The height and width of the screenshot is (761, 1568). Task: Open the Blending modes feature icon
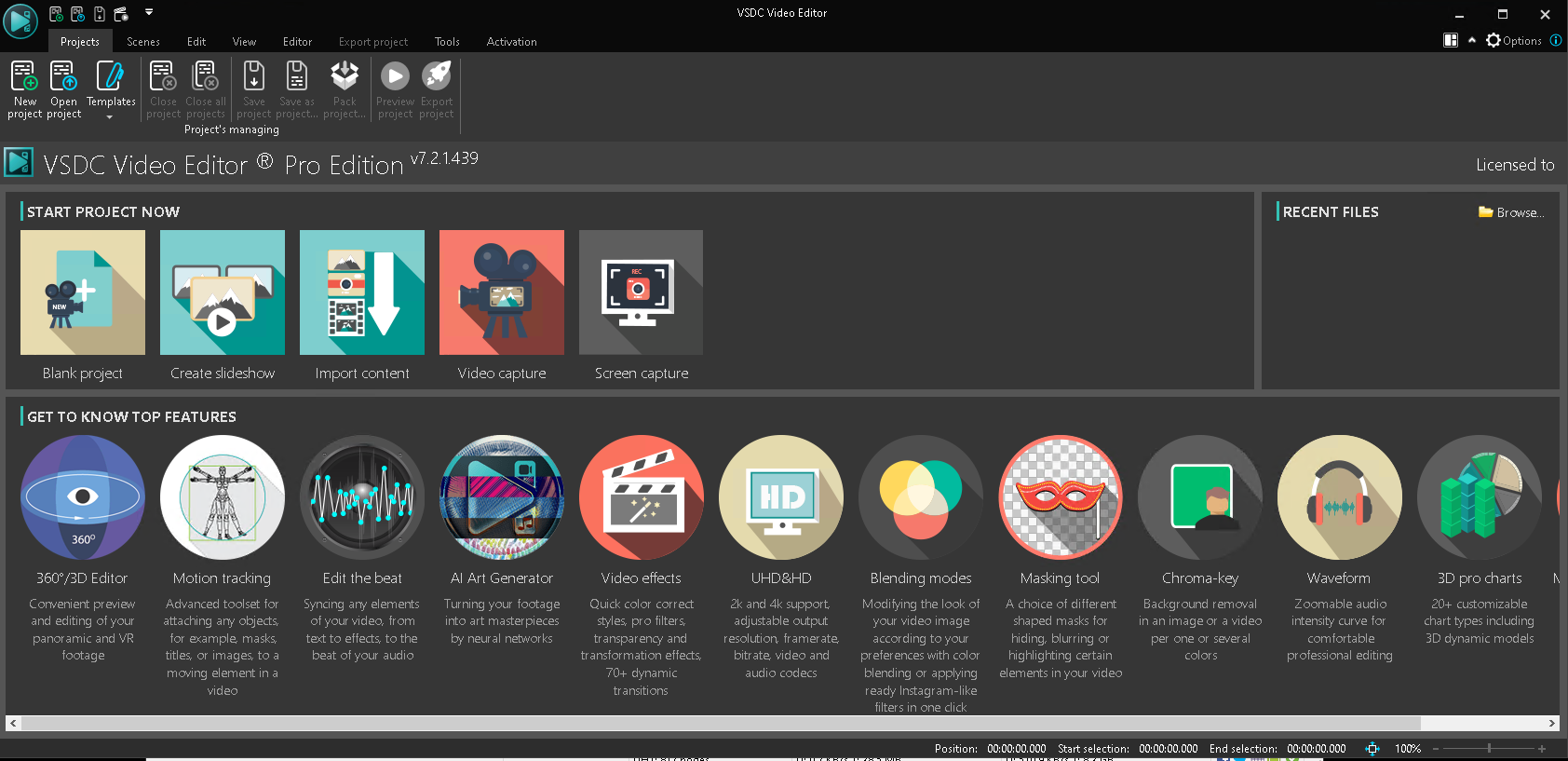pyautogui.click(x=921, y=497)
